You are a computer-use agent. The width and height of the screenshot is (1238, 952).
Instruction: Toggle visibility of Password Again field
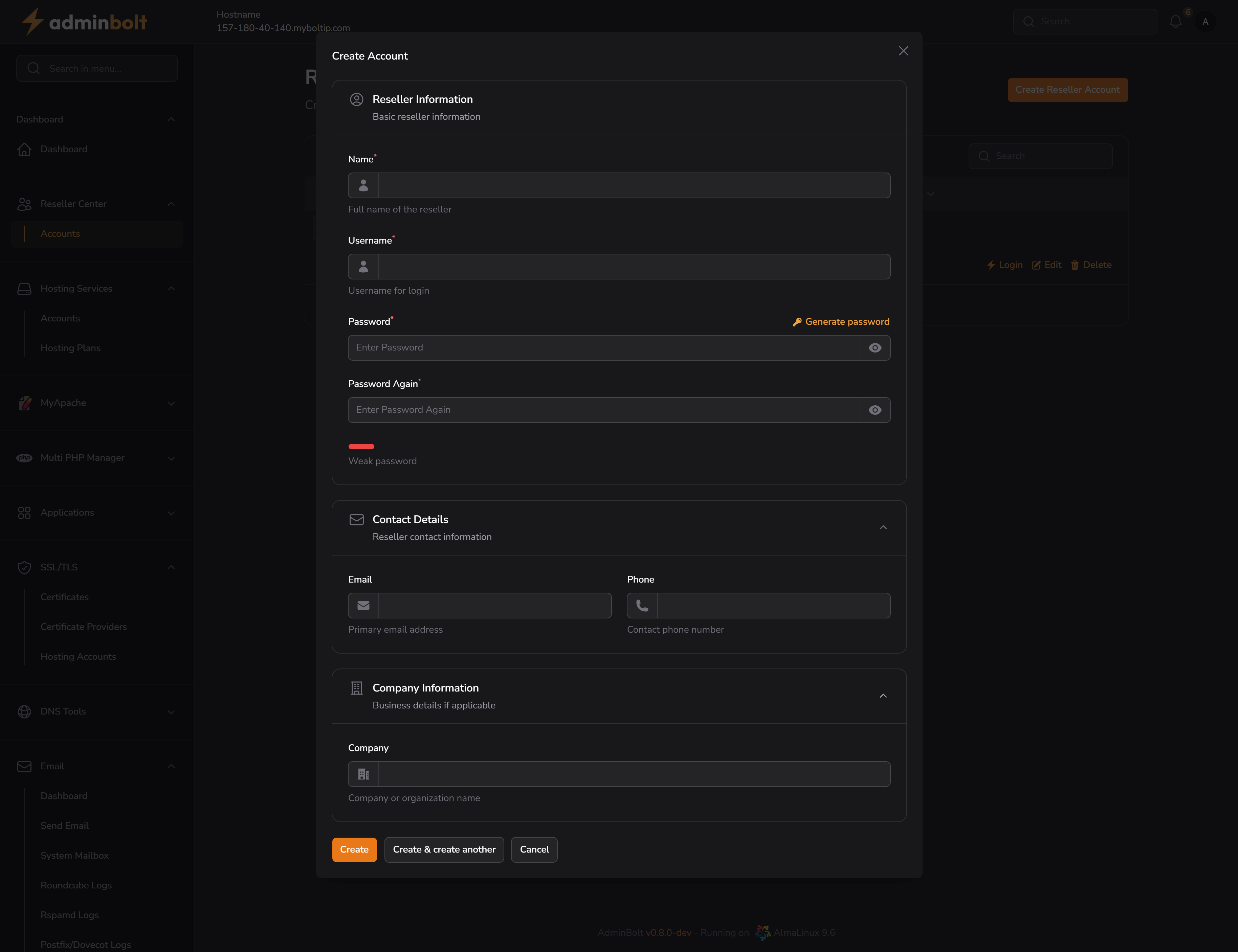click(x=875, y=410)
